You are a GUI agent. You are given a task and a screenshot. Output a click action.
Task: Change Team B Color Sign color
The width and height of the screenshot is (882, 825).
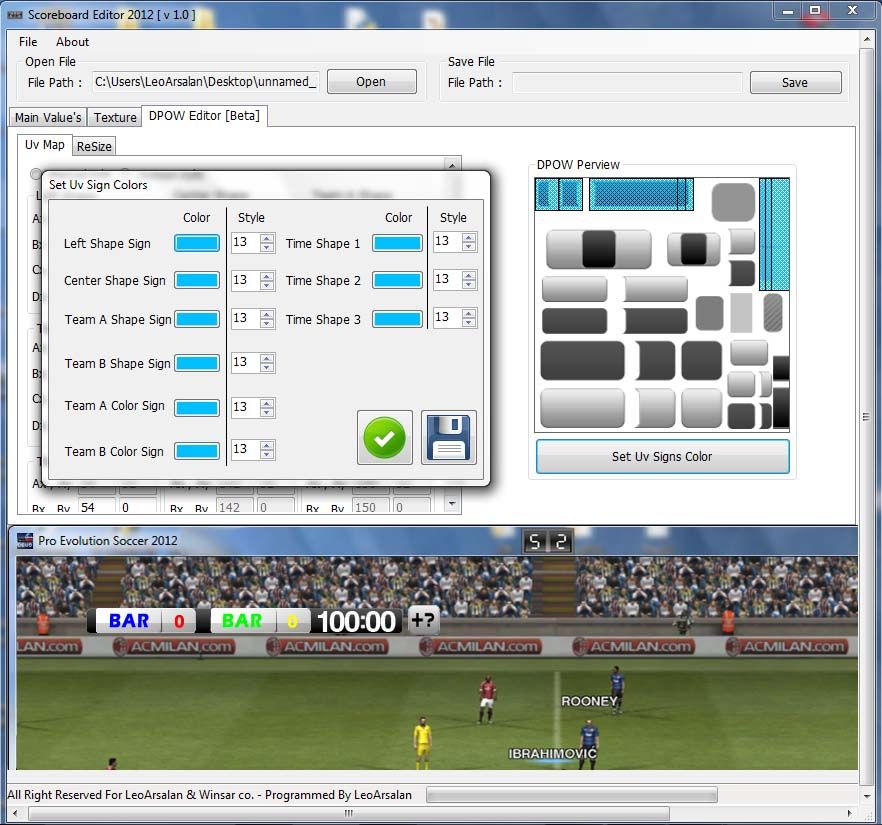tap(197, 451)
